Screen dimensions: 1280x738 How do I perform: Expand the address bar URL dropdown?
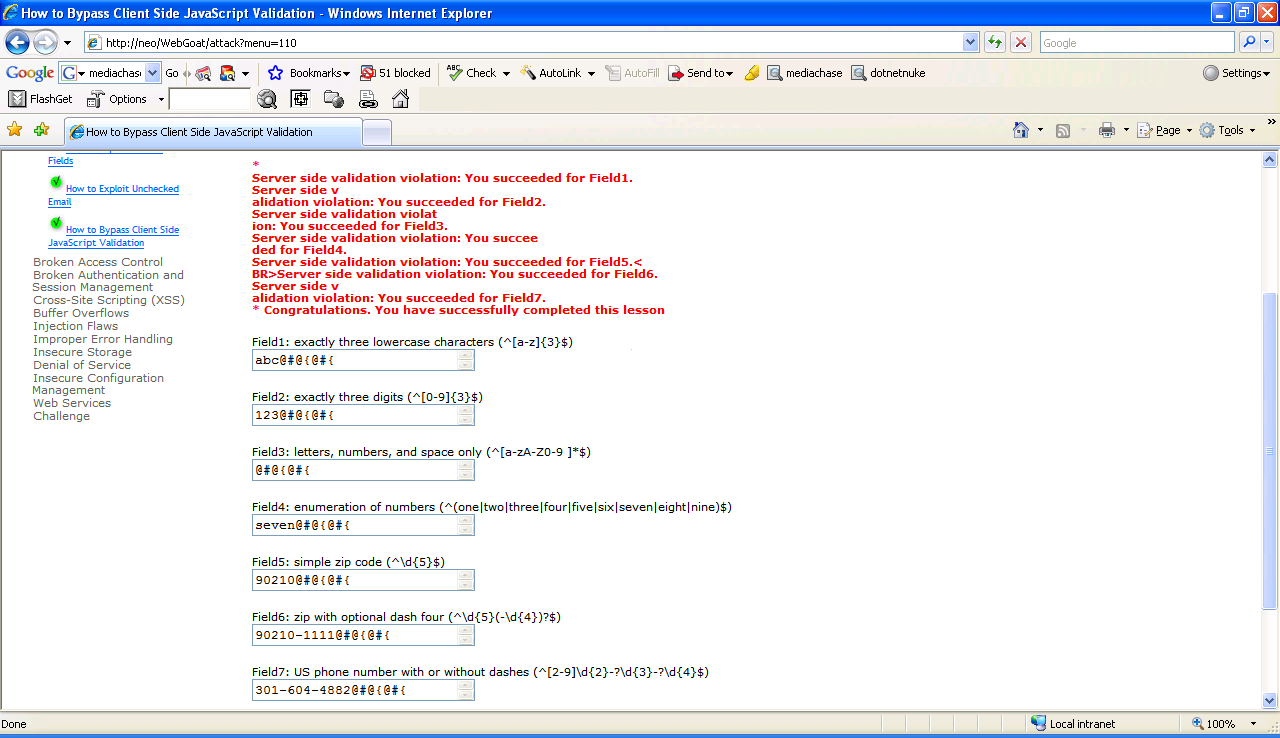coord(970,43)
